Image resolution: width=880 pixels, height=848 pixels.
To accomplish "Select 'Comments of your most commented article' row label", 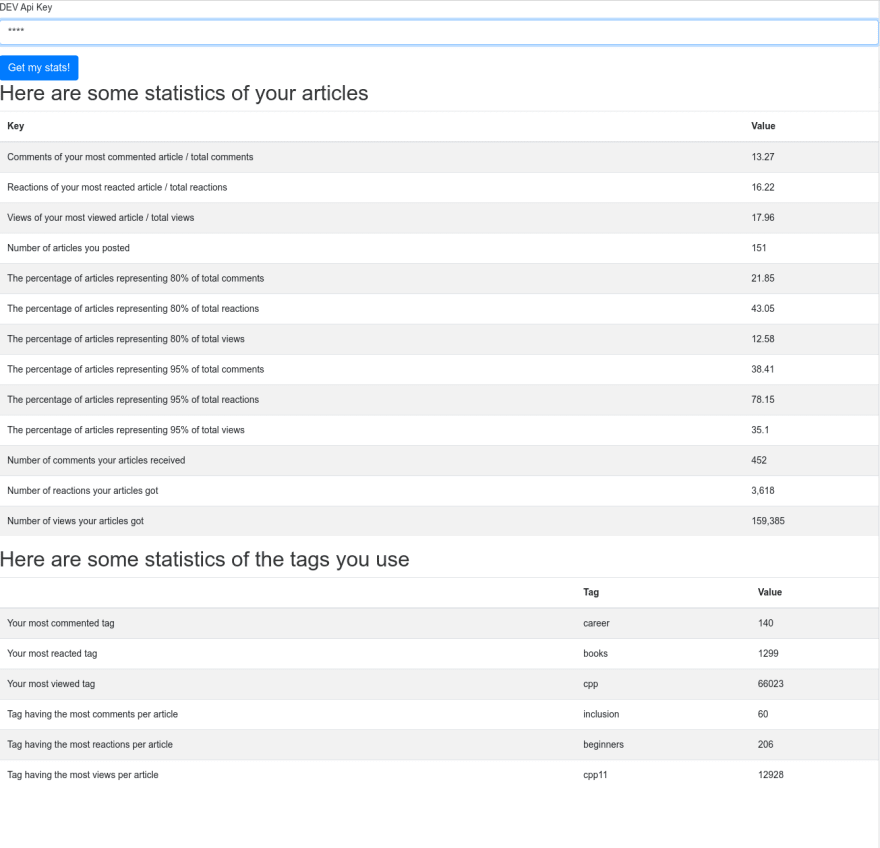I will click(x=130, y=157).
